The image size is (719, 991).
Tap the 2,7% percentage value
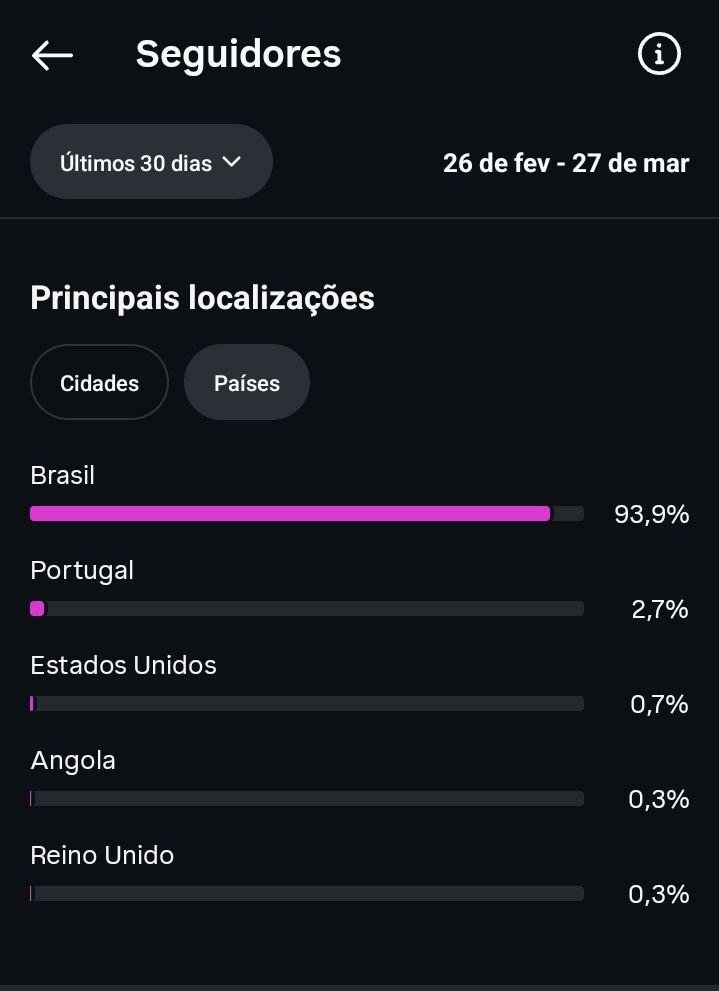click(659, 610)
